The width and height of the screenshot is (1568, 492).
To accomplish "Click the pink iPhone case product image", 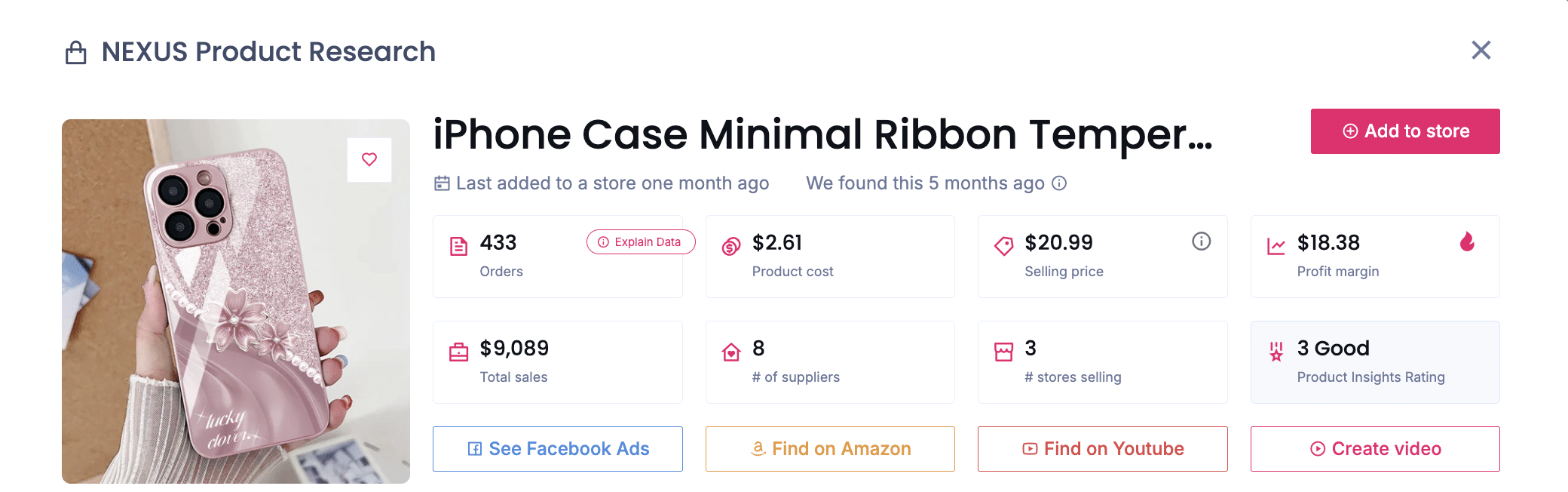I will pos(236,317).
